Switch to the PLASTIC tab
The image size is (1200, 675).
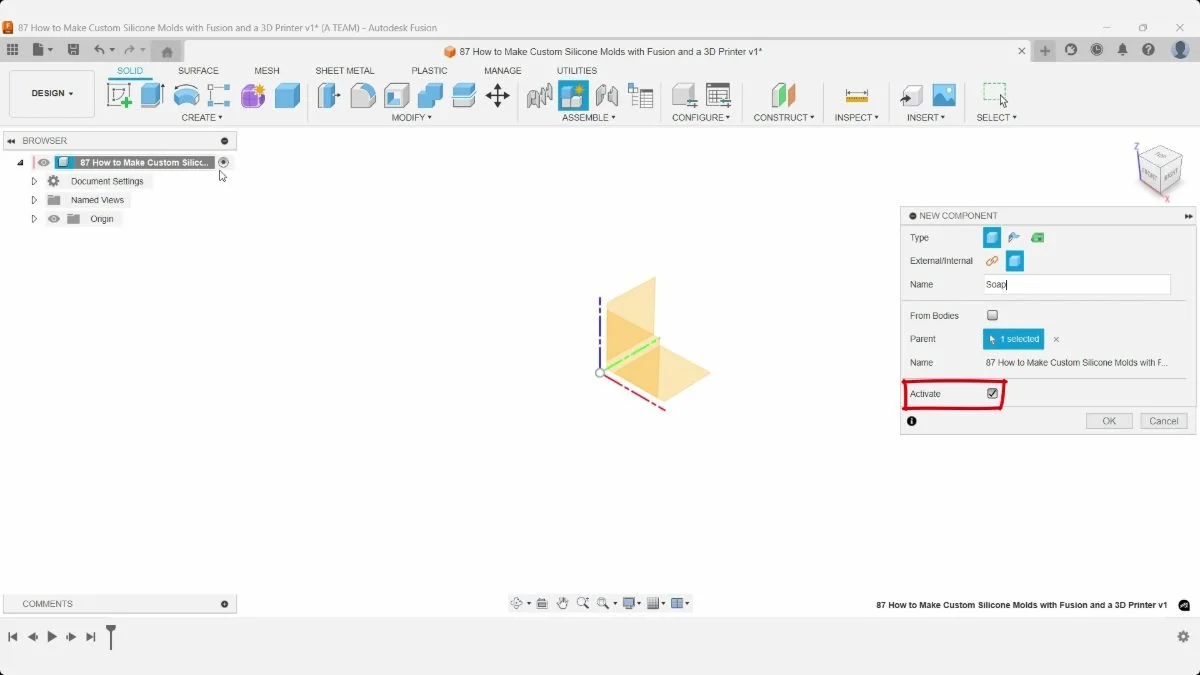click(429, 71)
